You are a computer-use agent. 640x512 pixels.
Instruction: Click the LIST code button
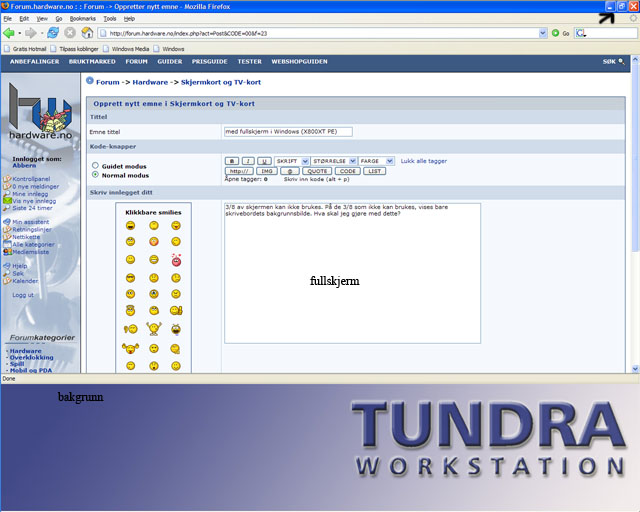(x=374, y=171)
